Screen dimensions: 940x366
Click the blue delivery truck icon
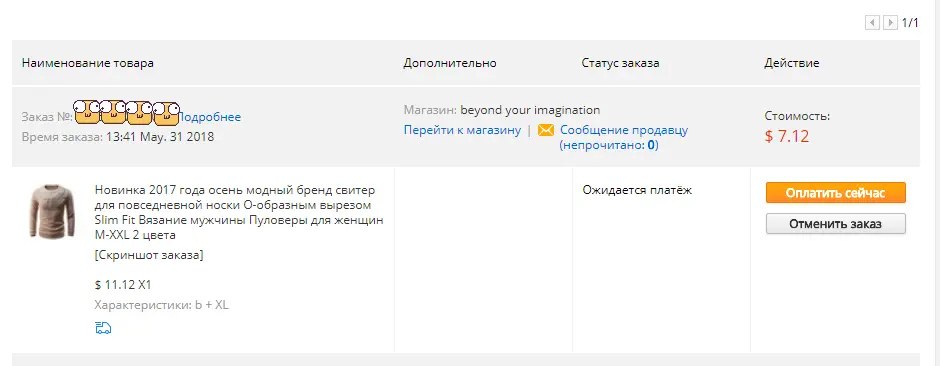point(103,328)
